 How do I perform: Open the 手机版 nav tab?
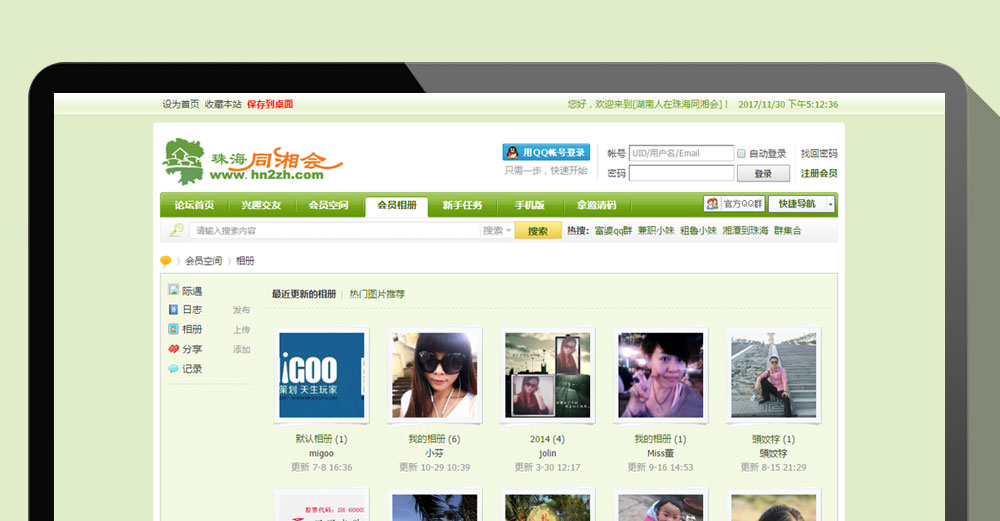(530, 205)
